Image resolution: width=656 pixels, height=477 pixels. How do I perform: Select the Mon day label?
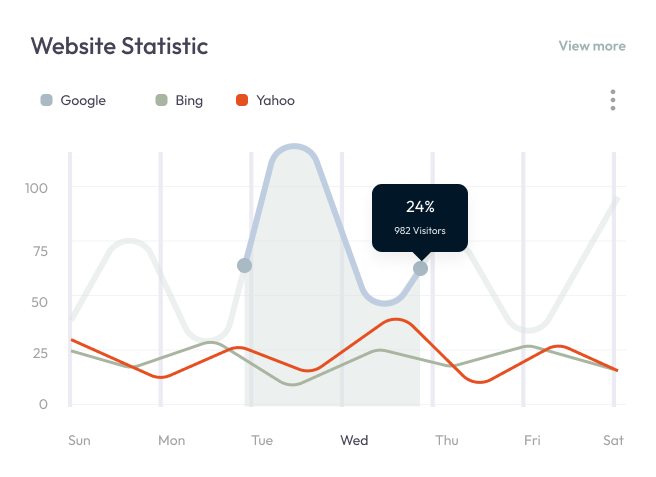pos(171,440)
